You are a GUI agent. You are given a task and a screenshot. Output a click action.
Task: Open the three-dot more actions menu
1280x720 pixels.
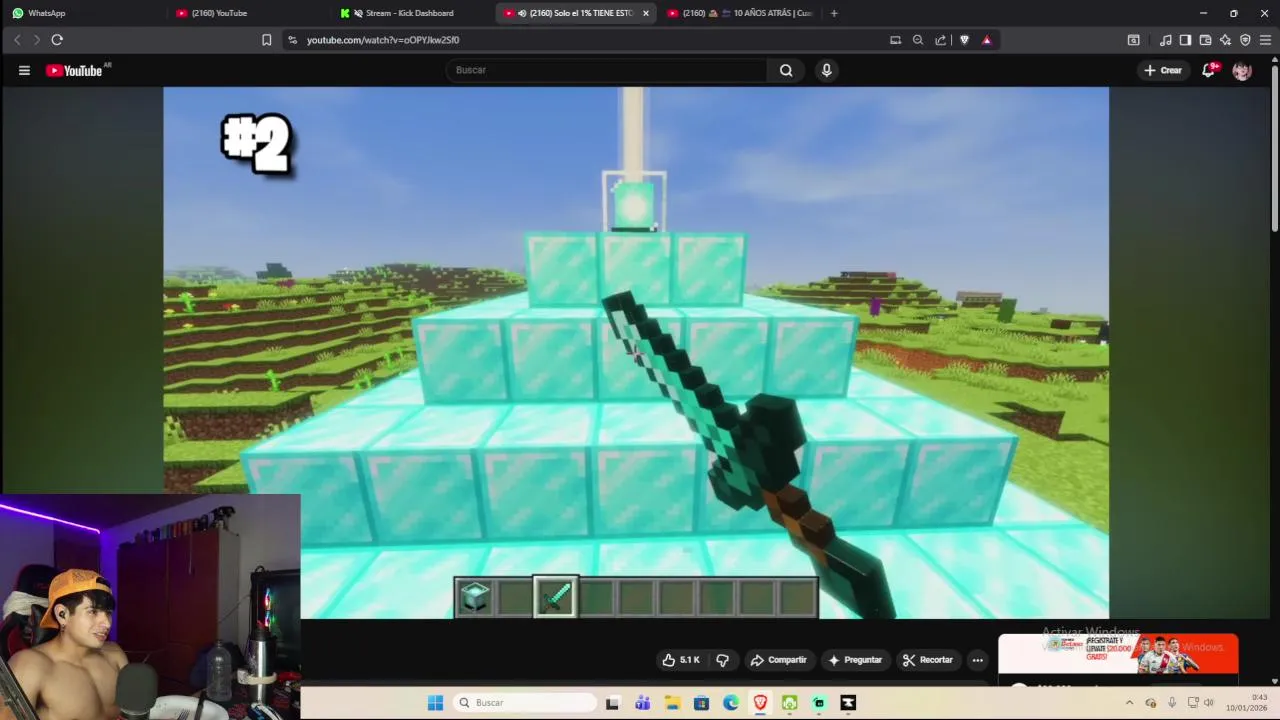(978, 660)
